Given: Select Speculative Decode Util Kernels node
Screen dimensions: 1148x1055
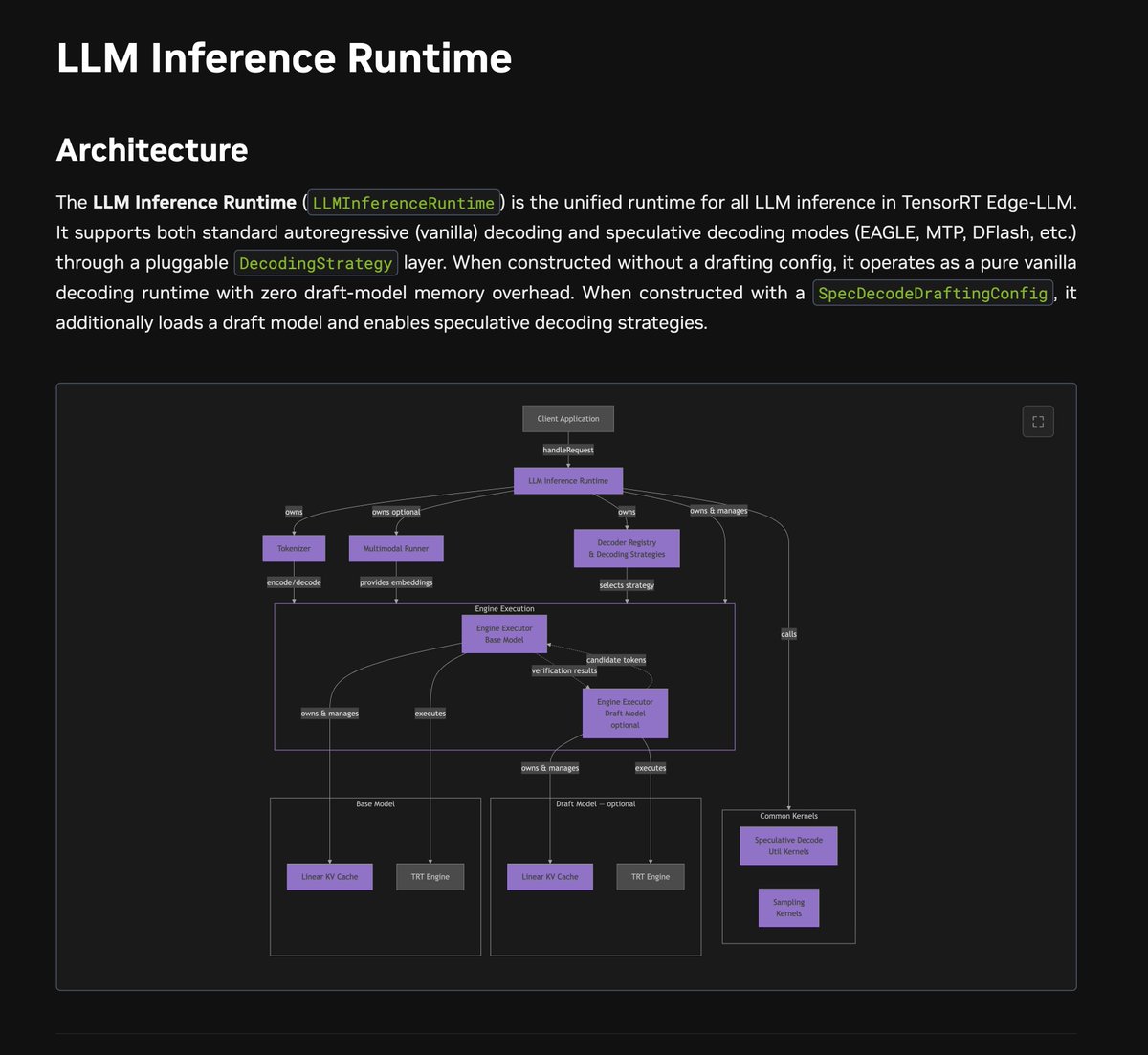Looking at the screenshot, I should point(788,846).
